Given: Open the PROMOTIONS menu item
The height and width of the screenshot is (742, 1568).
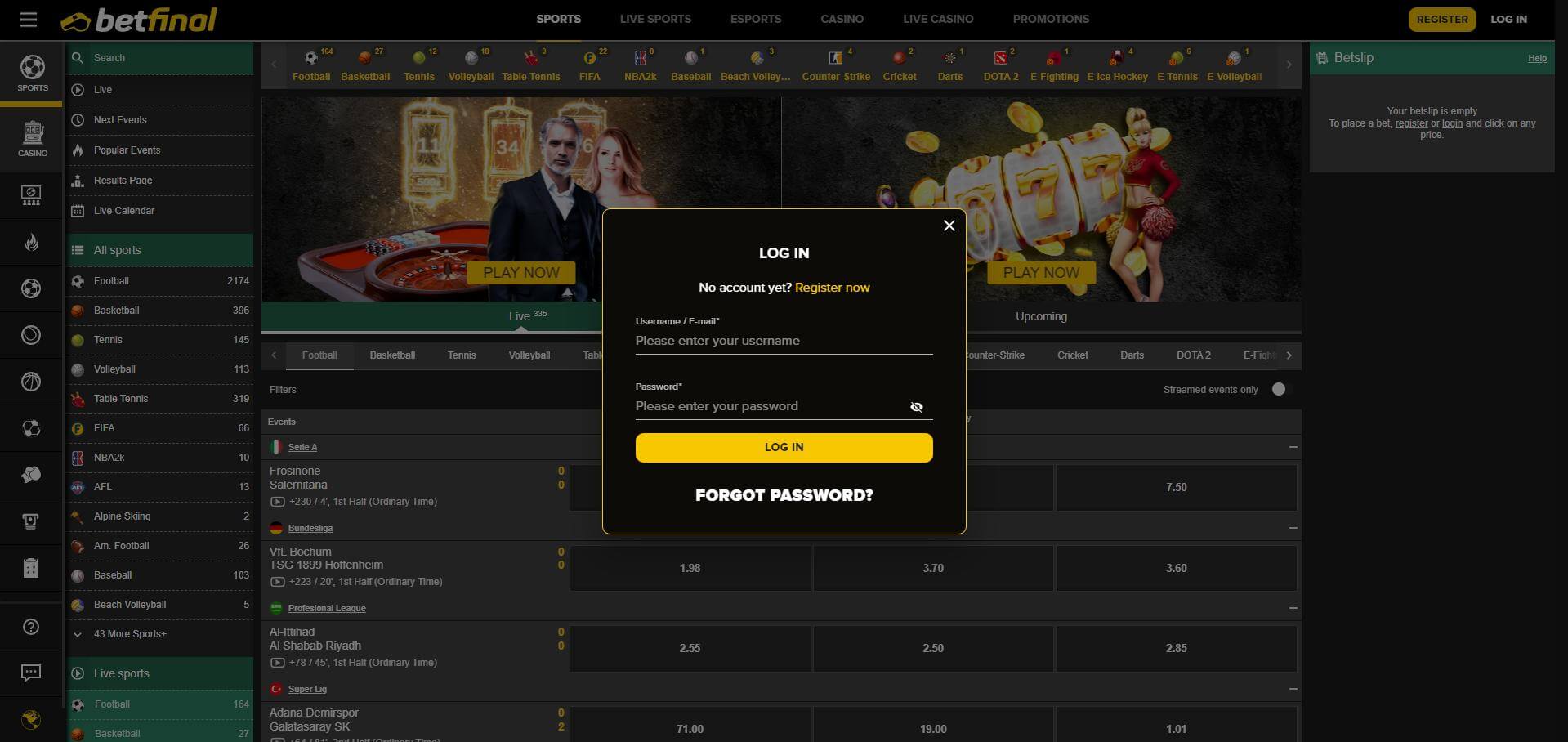Looking at the screenshot, I should coord(1050,19).
